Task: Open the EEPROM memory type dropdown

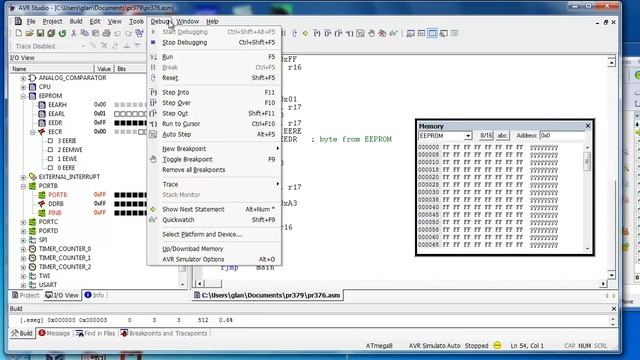Action: 468,136
